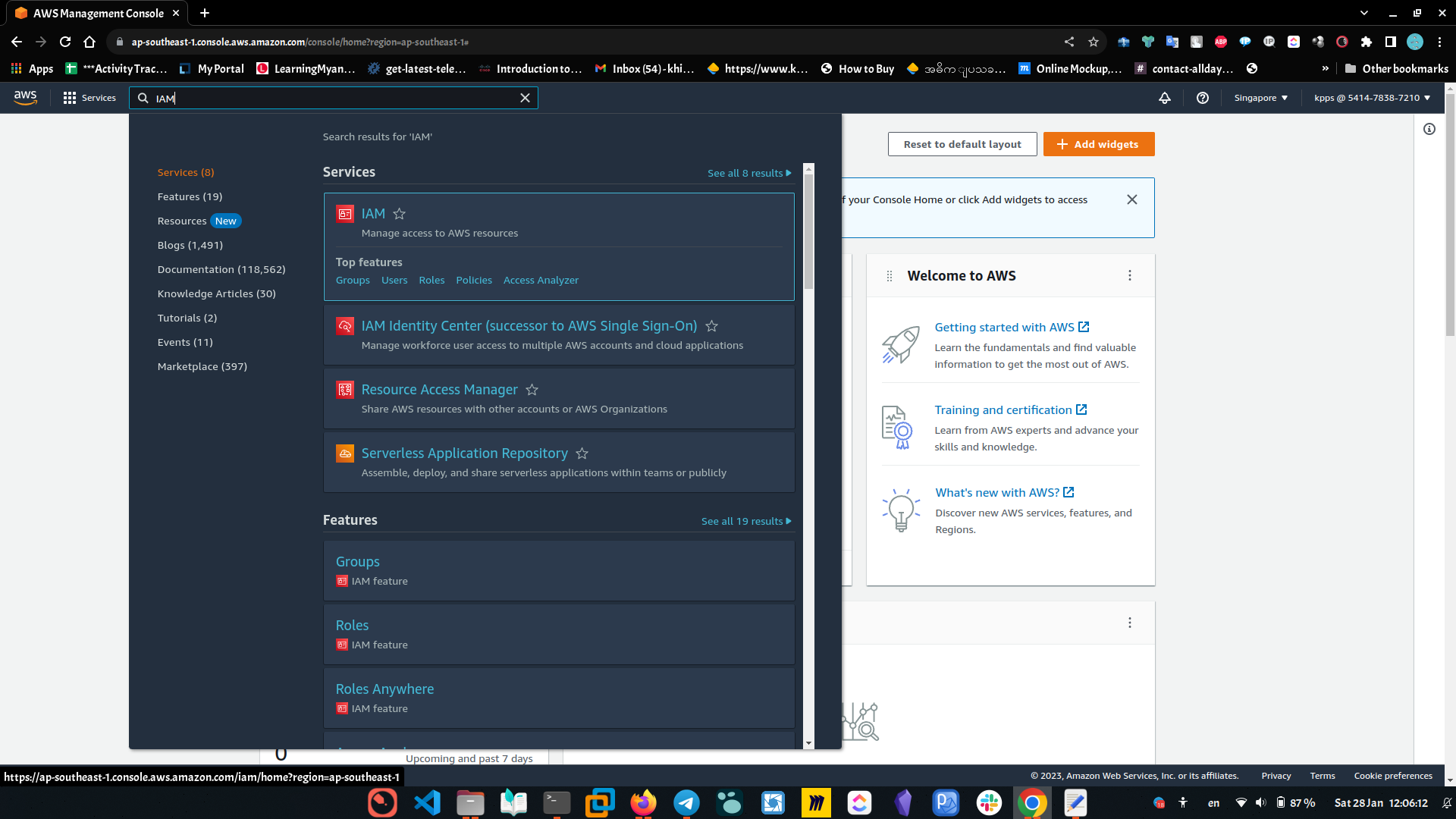Open the Groups top feature link
The height and width of the screenshot is (819, 1456).
tap(353, 281)
